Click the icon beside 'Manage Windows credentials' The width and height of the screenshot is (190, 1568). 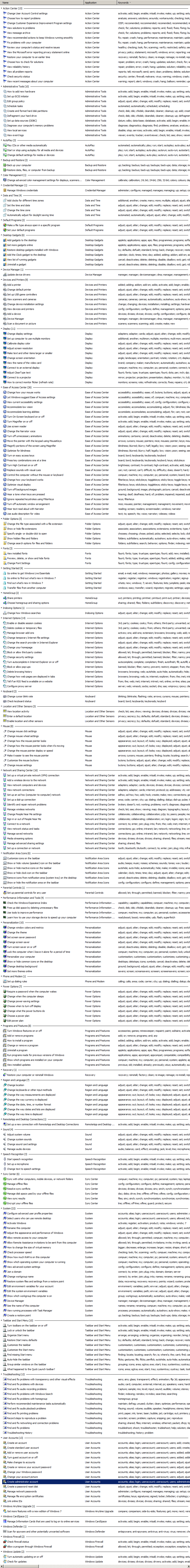(x=5, y=191)
